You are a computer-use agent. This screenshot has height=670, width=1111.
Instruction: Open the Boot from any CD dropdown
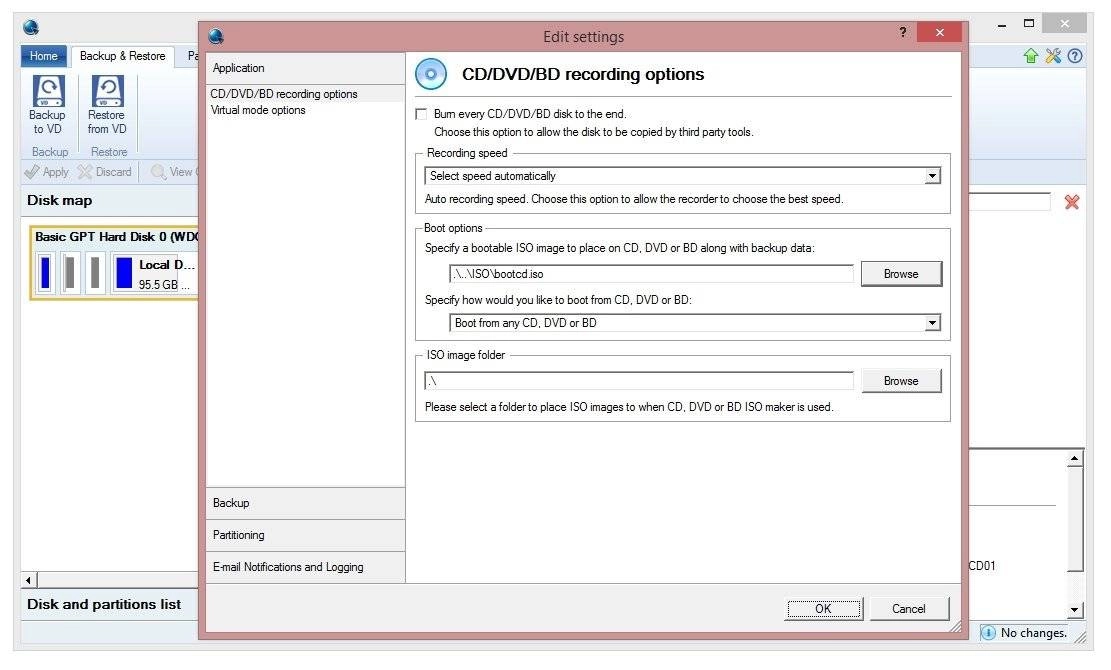click(x=932, y=323)
